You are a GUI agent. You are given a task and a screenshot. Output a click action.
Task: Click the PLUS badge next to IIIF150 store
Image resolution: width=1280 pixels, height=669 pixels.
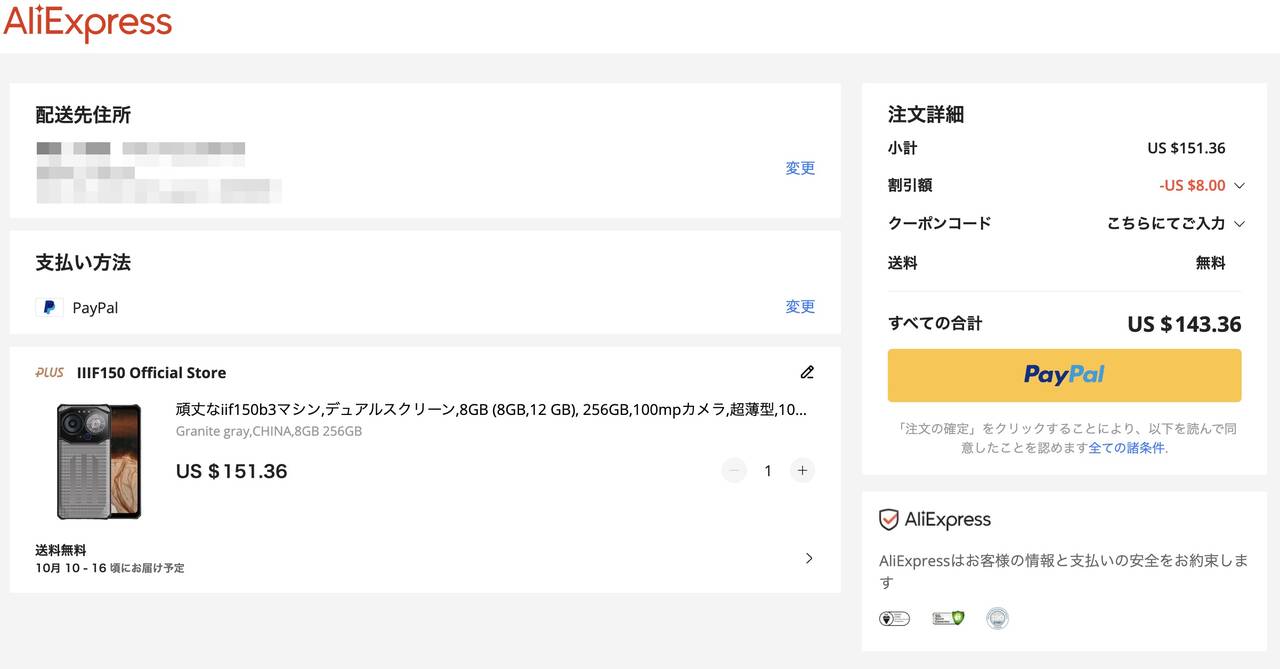[x=50, y=373]
